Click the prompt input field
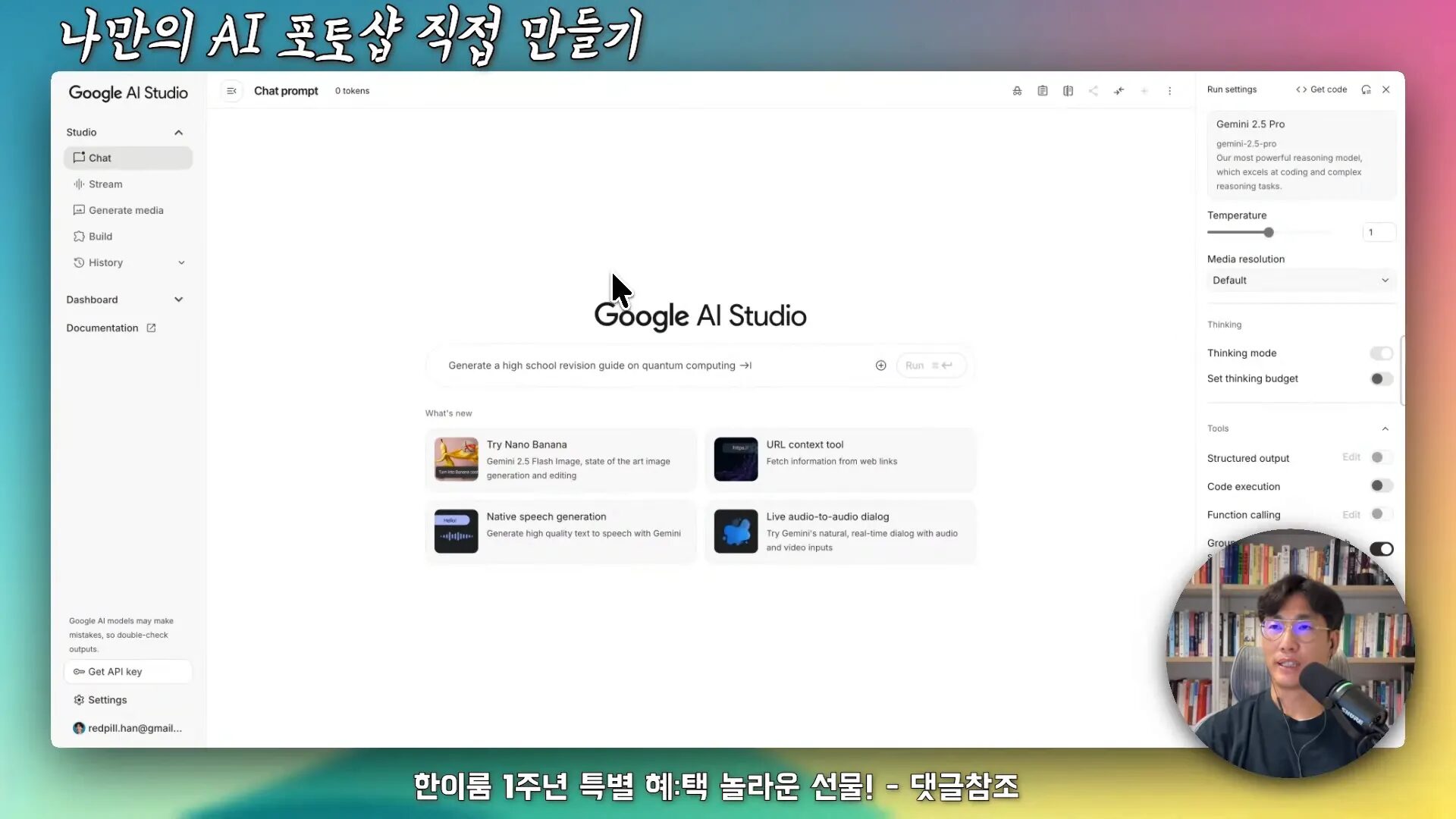The width and height of the screenshot is (1456, 819). pyautogui.click(x=652, y=366)
